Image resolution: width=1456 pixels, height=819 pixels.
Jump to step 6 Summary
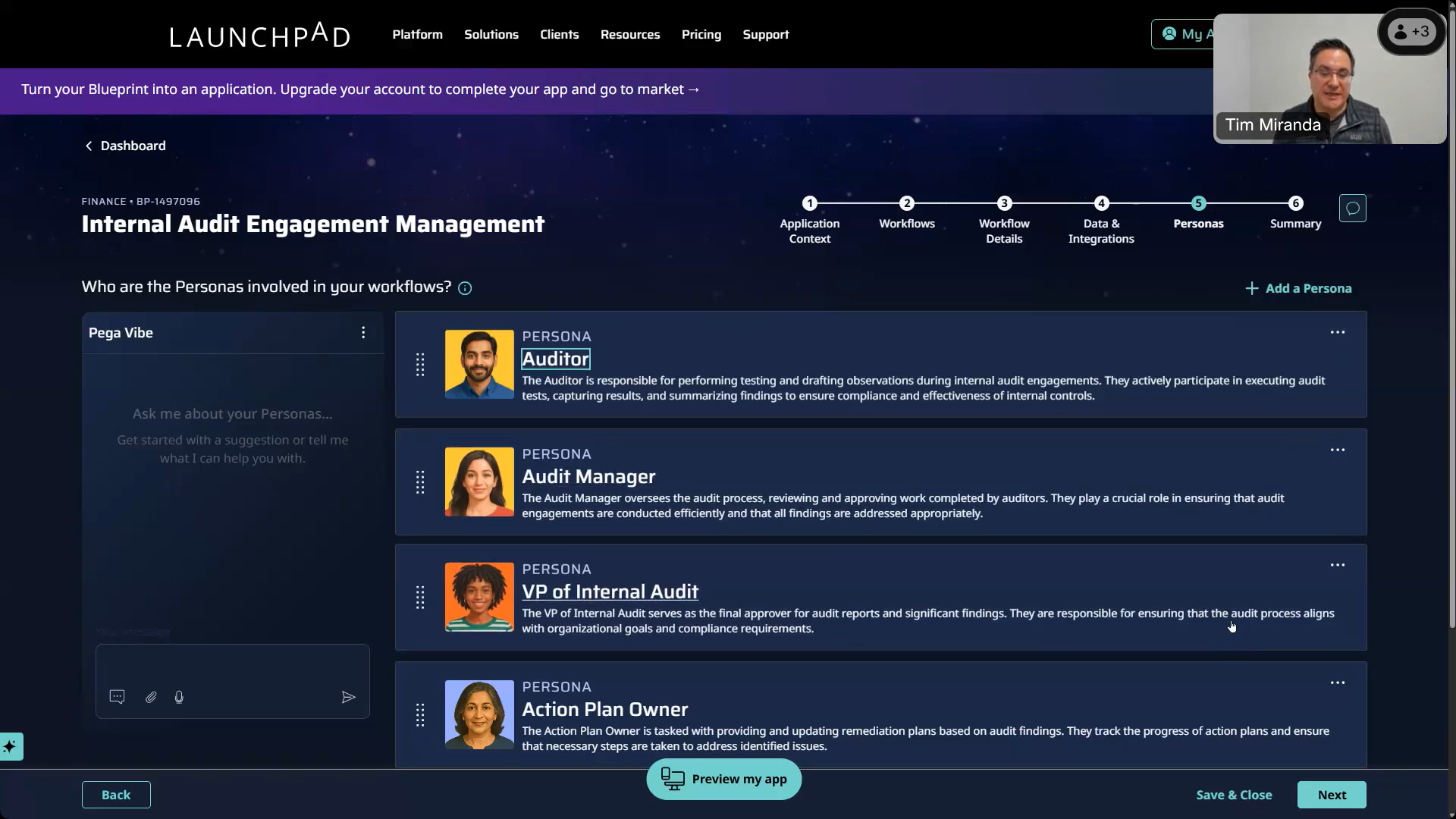(1294, 205)
